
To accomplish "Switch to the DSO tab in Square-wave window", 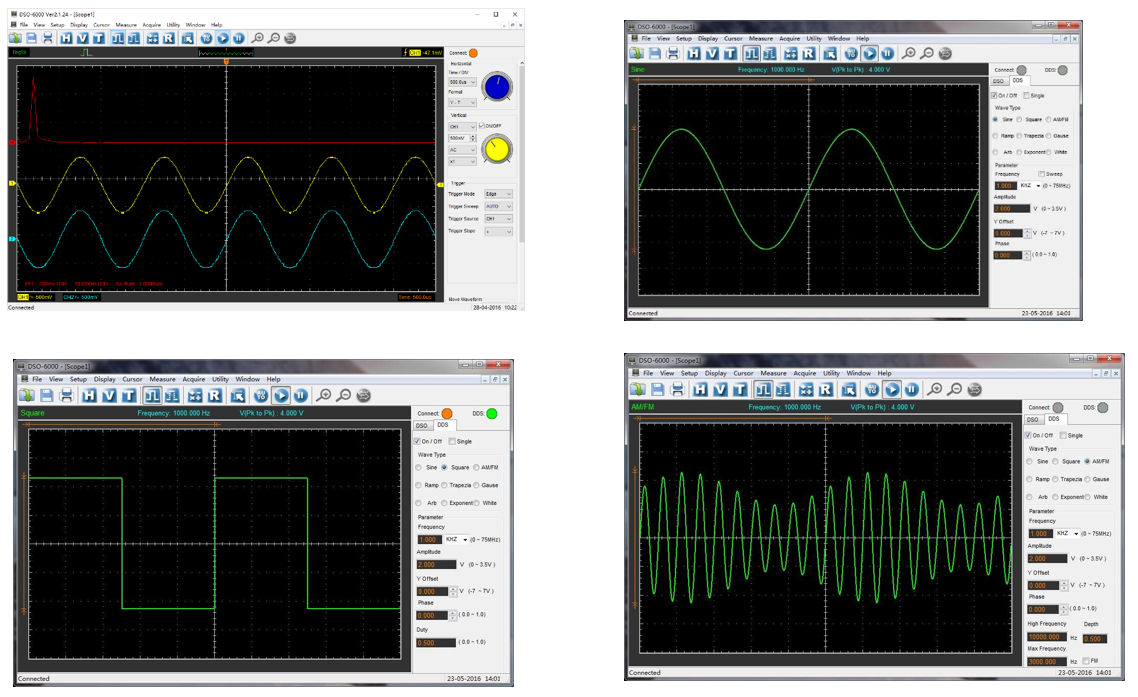I will [x=423, y=425].
